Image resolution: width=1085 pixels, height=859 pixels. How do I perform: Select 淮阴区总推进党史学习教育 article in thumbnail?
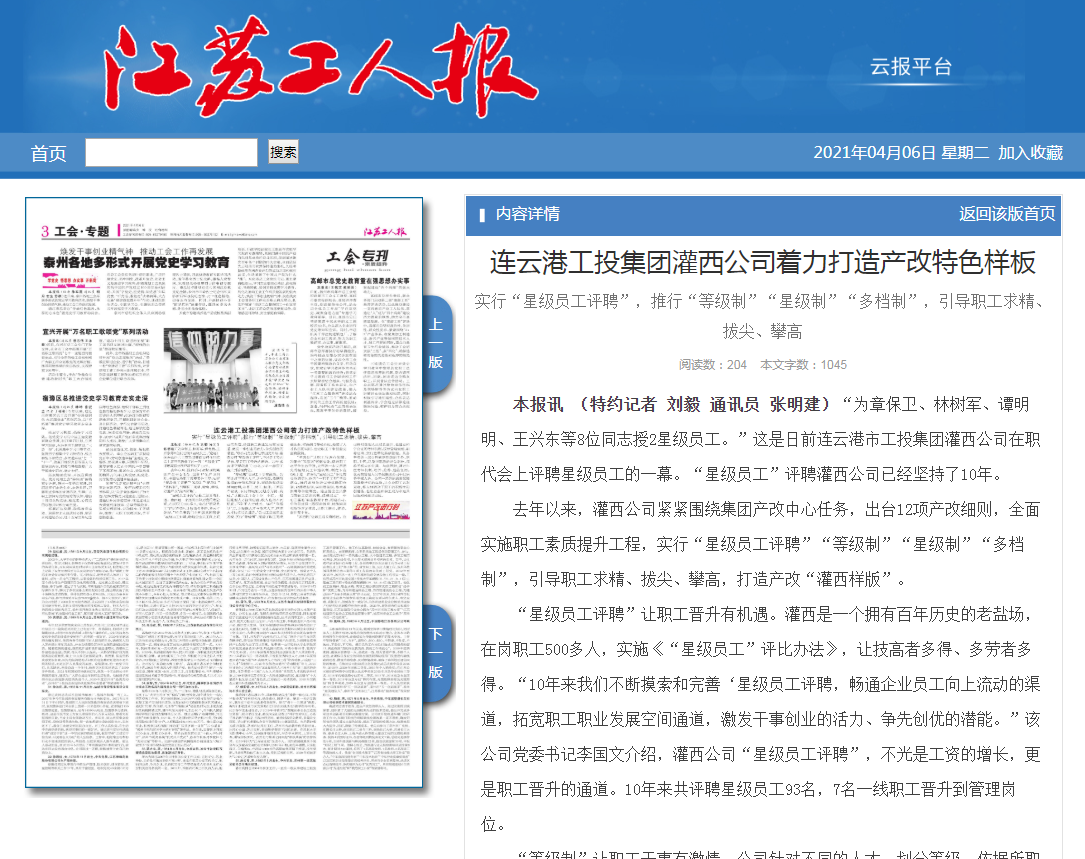[95, 398]
